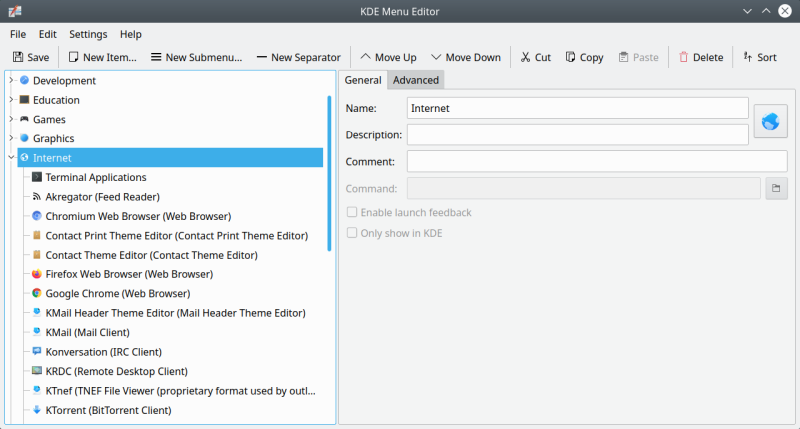
Task: Open the Edit menu
Action: [47, 34]
